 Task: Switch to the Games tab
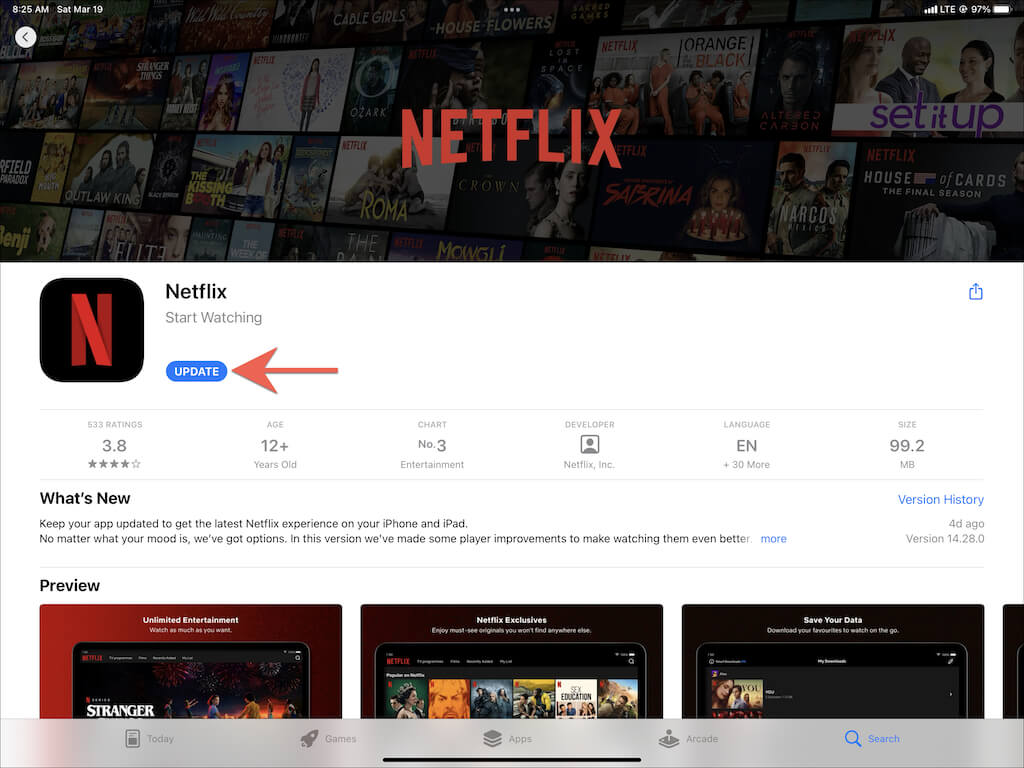click(328, 739)
